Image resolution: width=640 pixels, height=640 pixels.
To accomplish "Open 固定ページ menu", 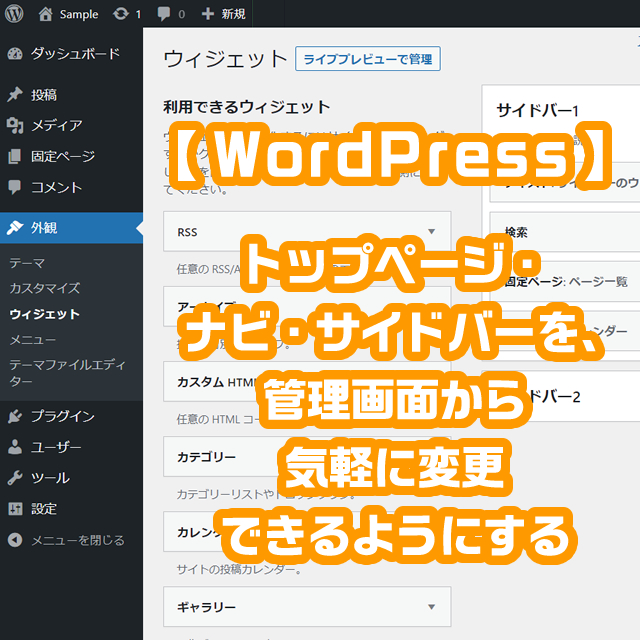I will [x=71, y=156].
